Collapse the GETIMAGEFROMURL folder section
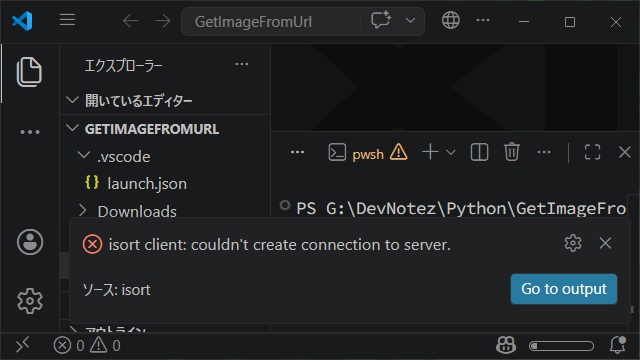This screenshot has width=640, height=360. (x=165, y=129)
